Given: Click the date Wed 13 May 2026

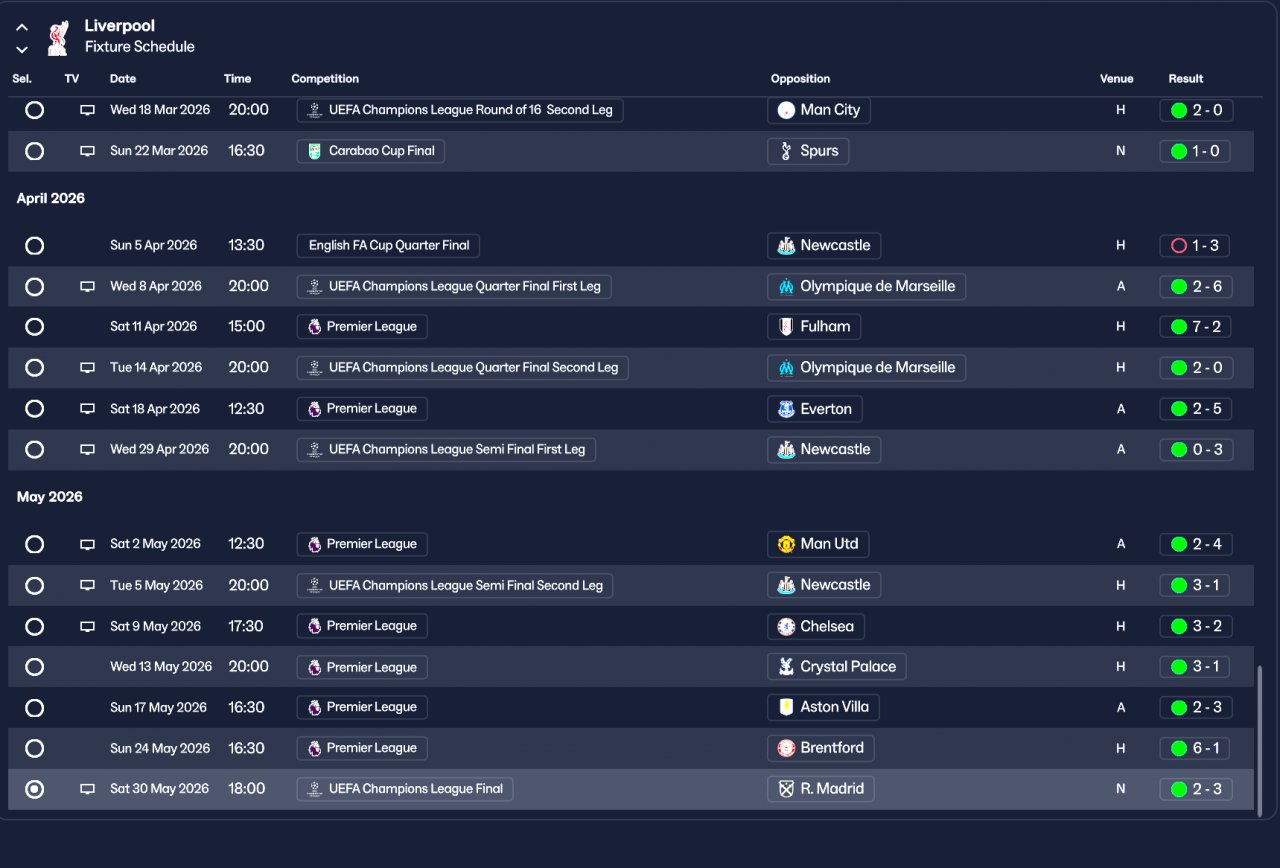Looking at the screenshot, I should pyautogui.click(x=161, y=667).
